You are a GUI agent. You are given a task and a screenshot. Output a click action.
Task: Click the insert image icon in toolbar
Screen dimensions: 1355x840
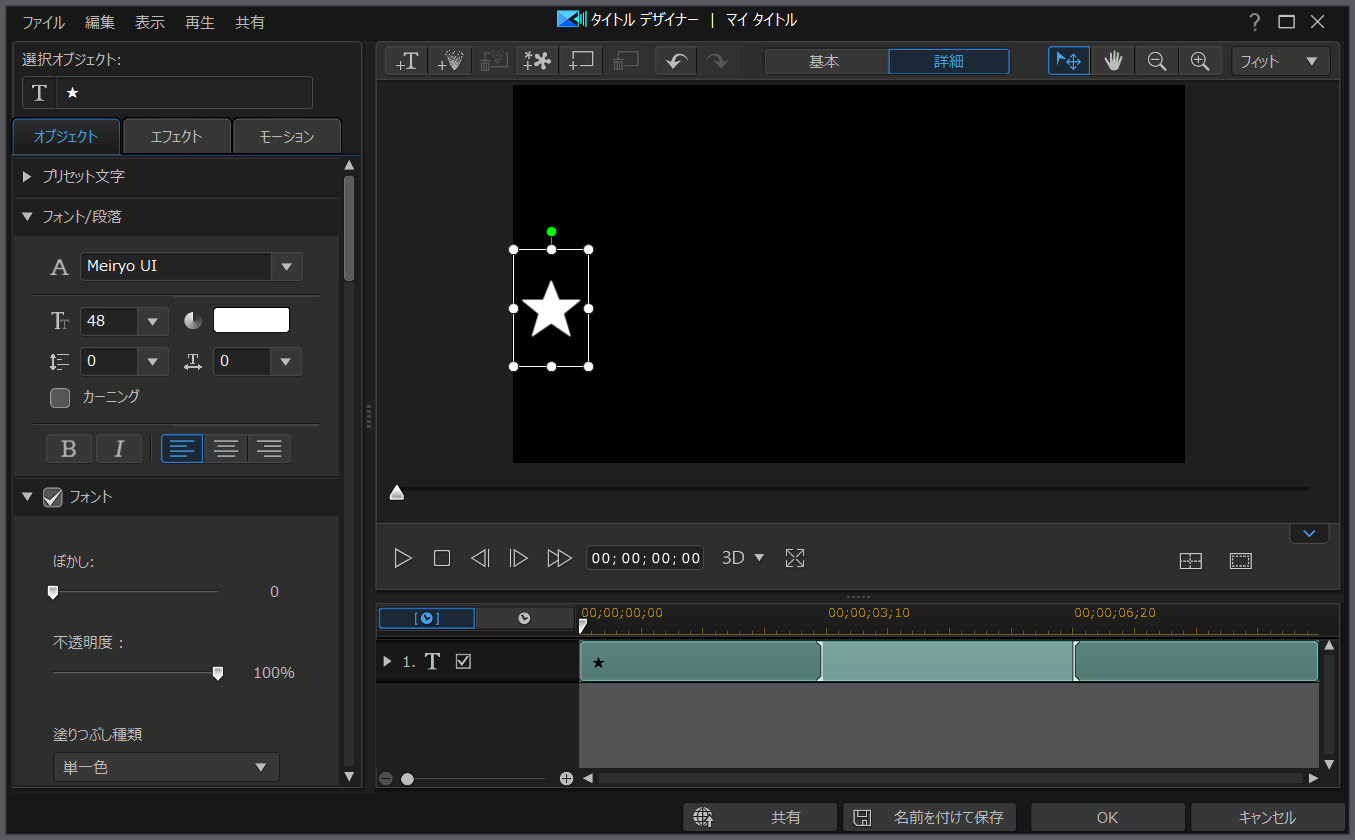[494, 61]
